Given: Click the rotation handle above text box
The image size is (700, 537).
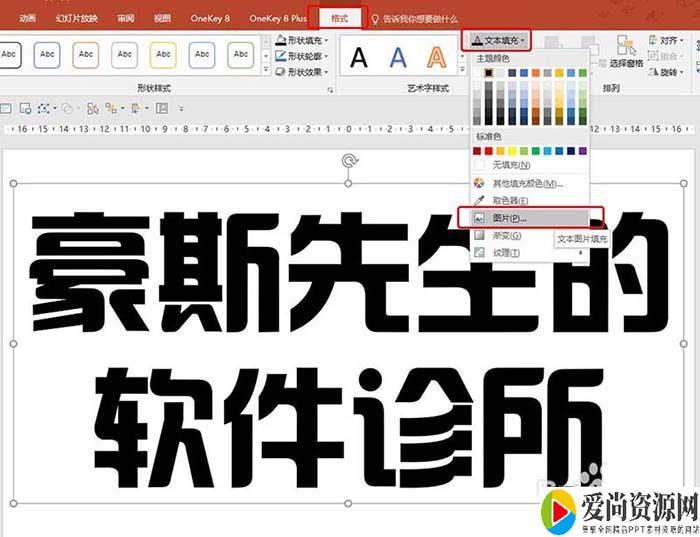Looking at the screenshot, I should coord(348,160).
